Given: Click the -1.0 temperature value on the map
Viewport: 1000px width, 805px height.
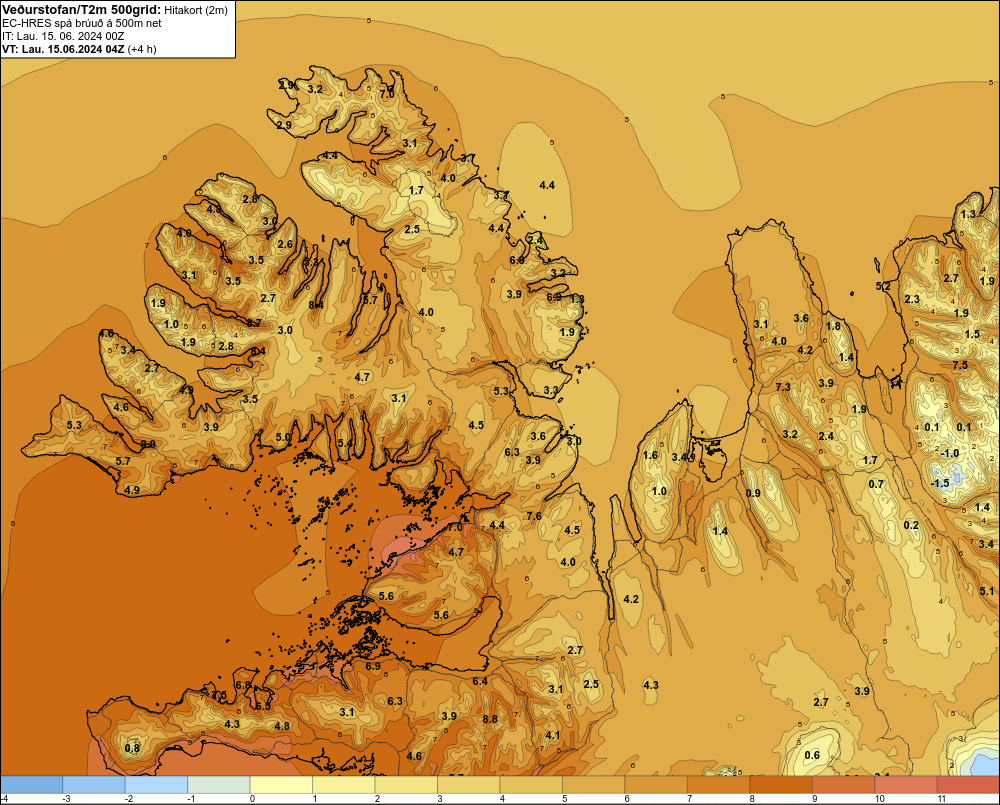Looking at the screenshot, I should pos(949,453).
